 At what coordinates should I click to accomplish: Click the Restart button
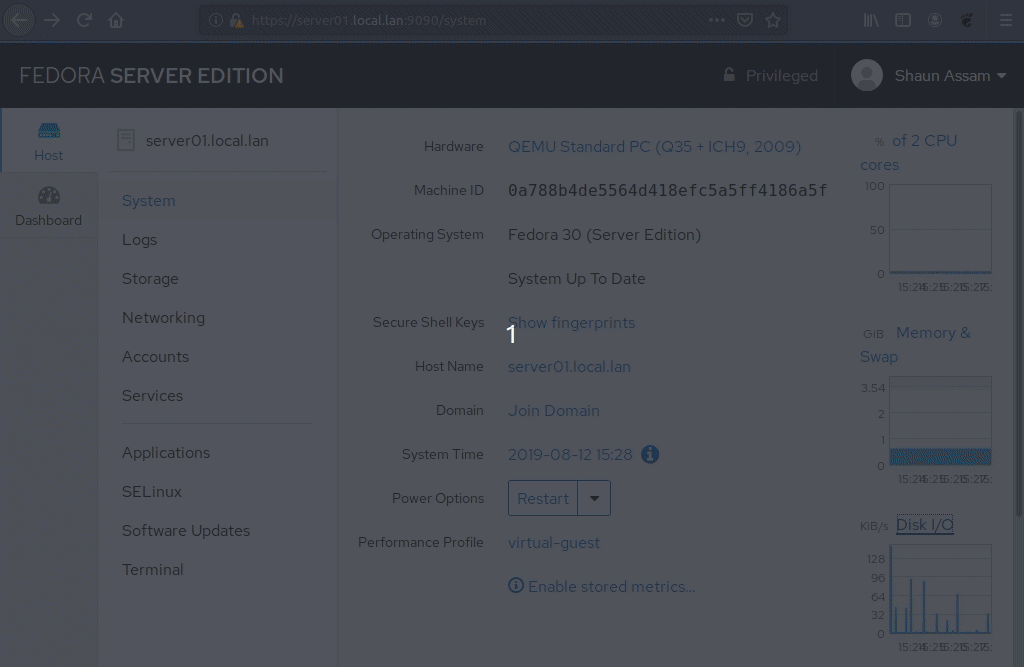[x=543, y=498]
